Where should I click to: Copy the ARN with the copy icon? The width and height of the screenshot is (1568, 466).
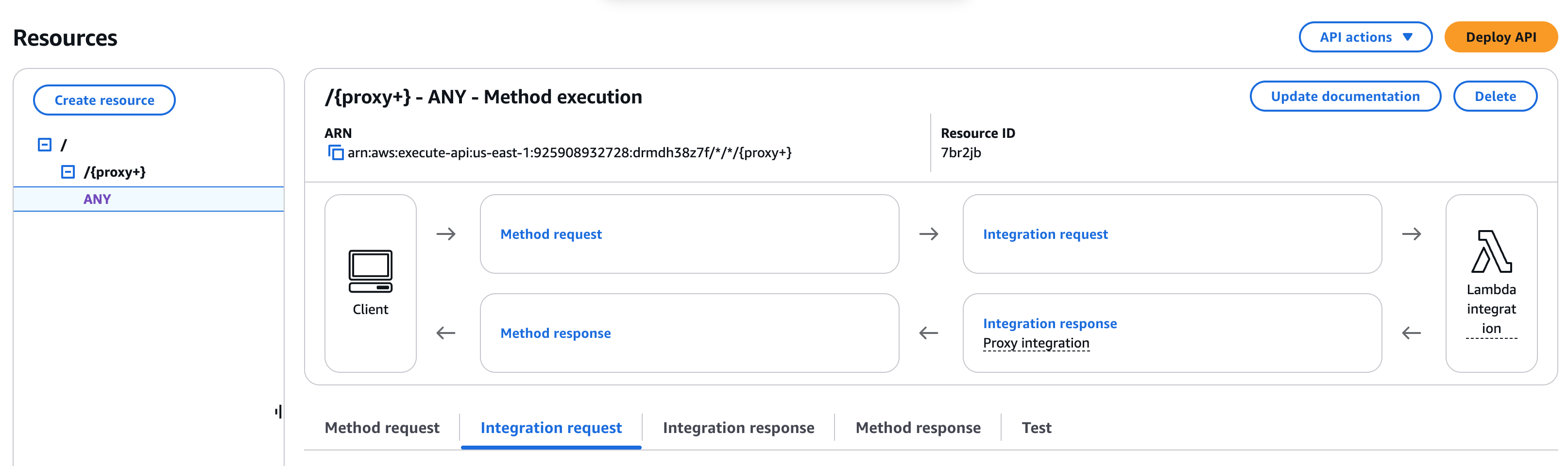(x=335, y=153)
